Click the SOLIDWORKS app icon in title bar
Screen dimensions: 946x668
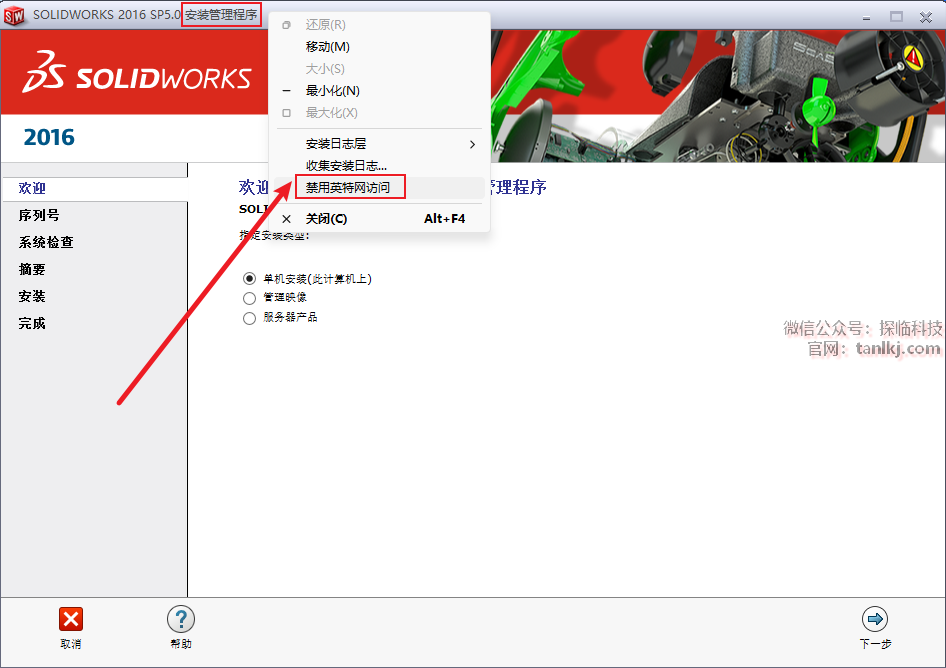14,15
